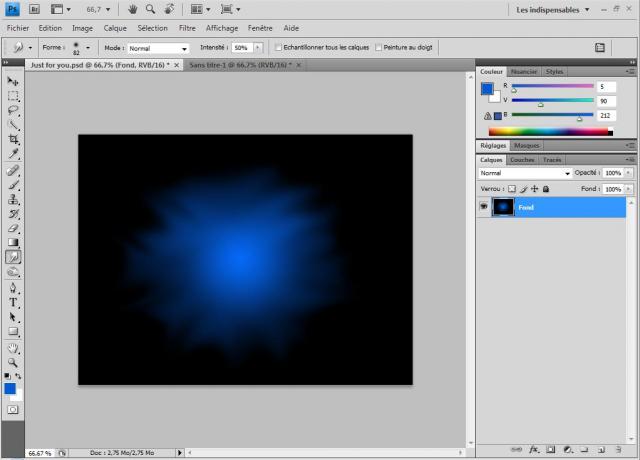Click the foreground color swatch in toolbox
This screenshot has width=640, height=460.
coord(10,389)
